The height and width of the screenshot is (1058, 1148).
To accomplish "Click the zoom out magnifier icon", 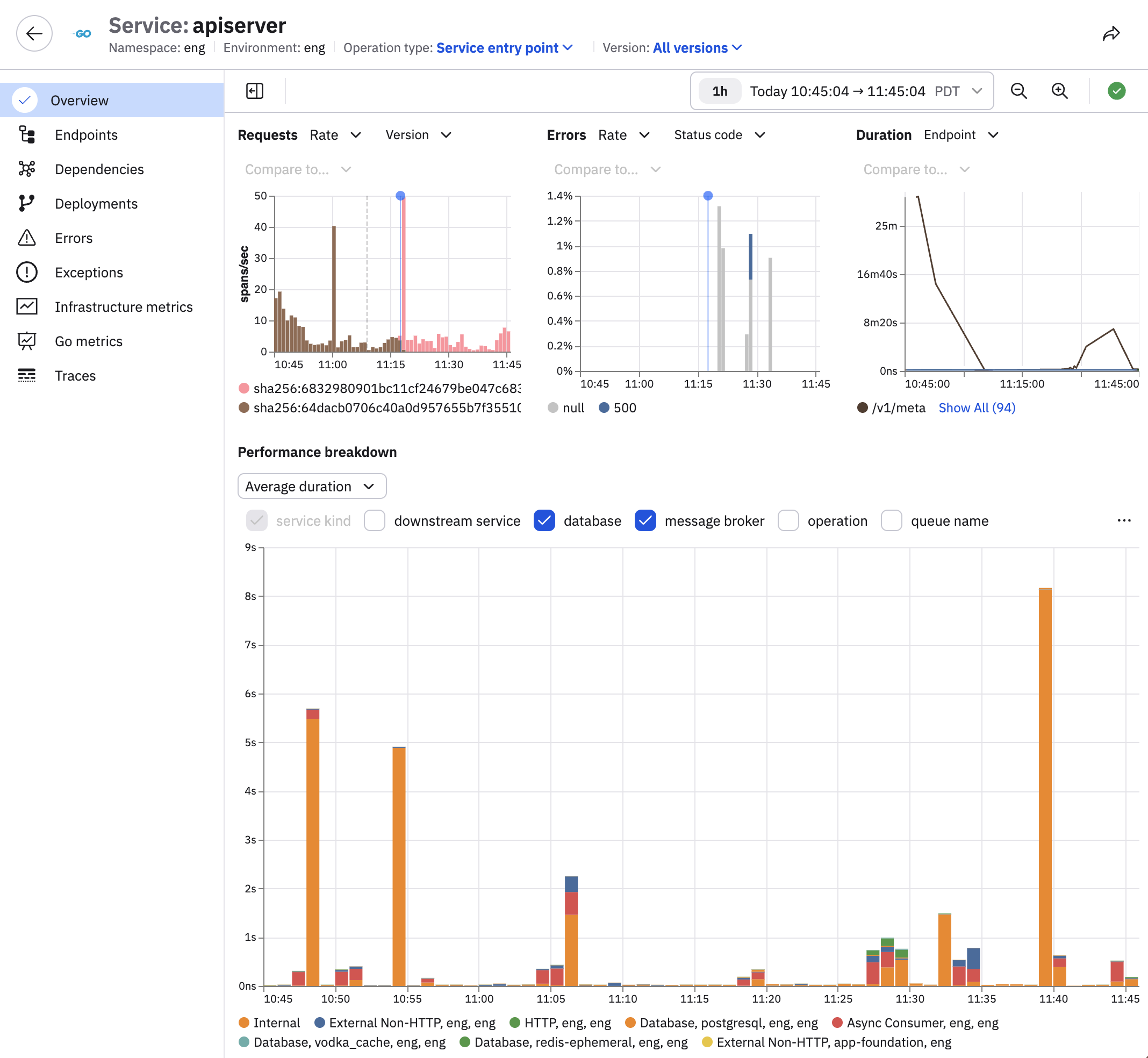I will [x=1018, y=91].
